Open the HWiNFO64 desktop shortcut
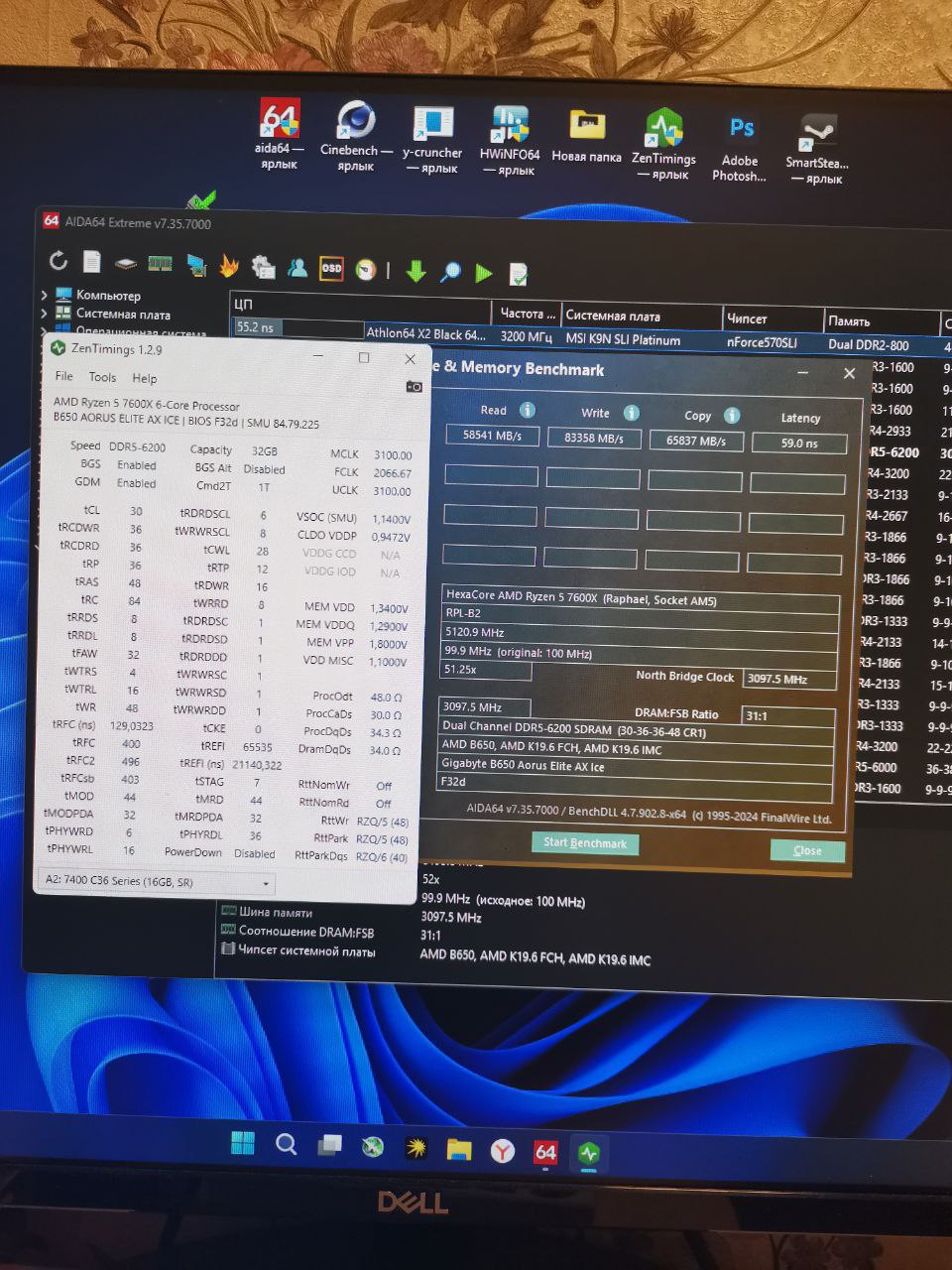This screenshot has height=1270, width=952. point(510,141)
